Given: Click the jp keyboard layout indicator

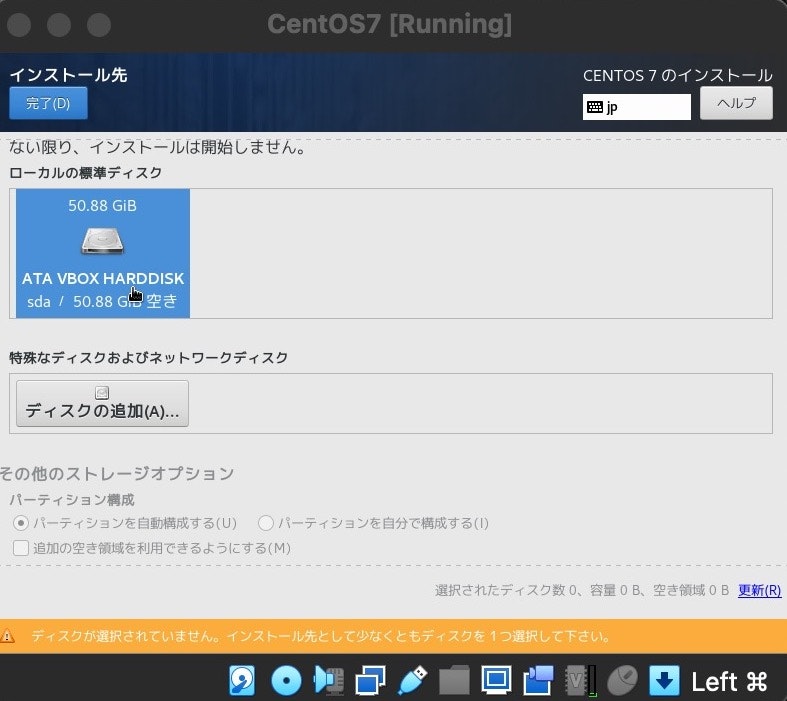Looking at the screenshot, I should tap(636, 107).
